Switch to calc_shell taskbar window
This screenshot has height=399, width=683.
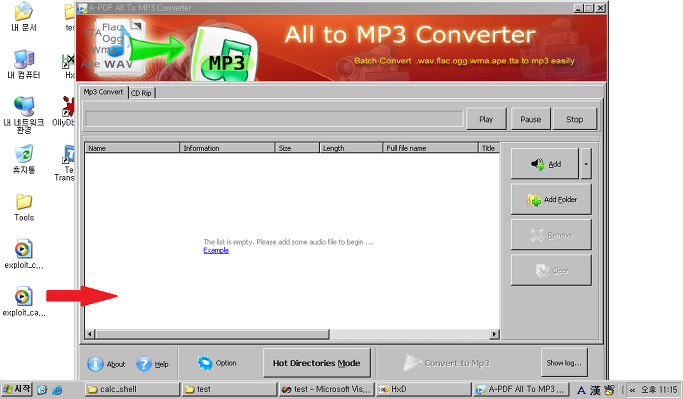(x=132, y=389)
